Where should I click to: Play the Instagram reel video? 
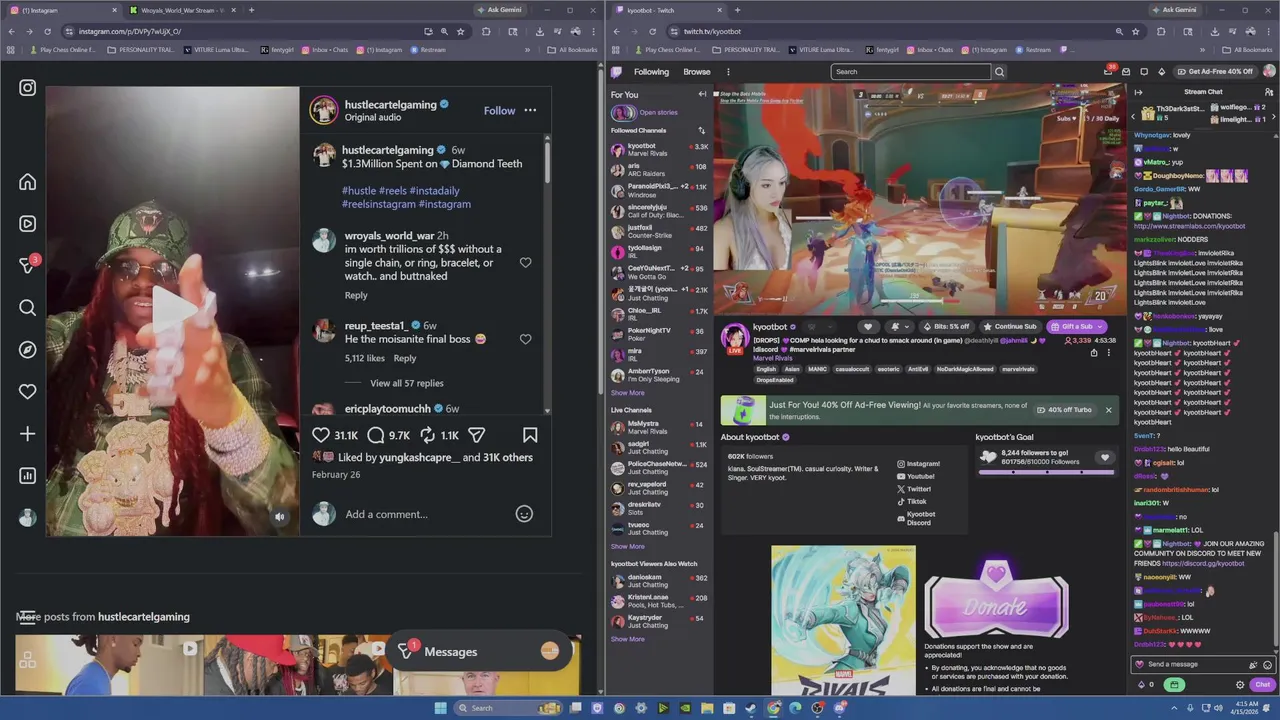pos(172,311)
